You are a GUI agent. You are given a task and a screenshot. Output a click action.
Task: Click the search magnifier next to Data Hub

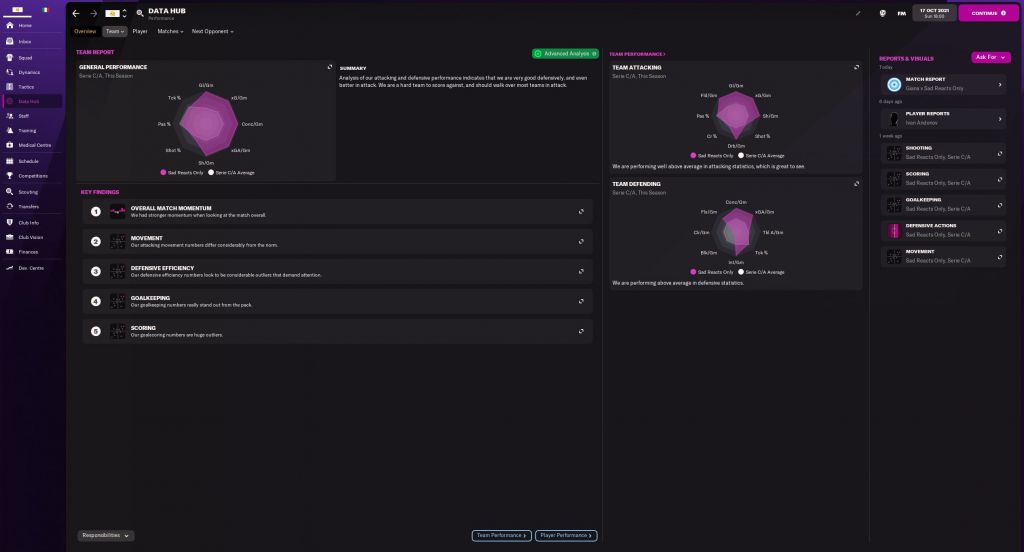pyautogui.click(x=140, y=13)
